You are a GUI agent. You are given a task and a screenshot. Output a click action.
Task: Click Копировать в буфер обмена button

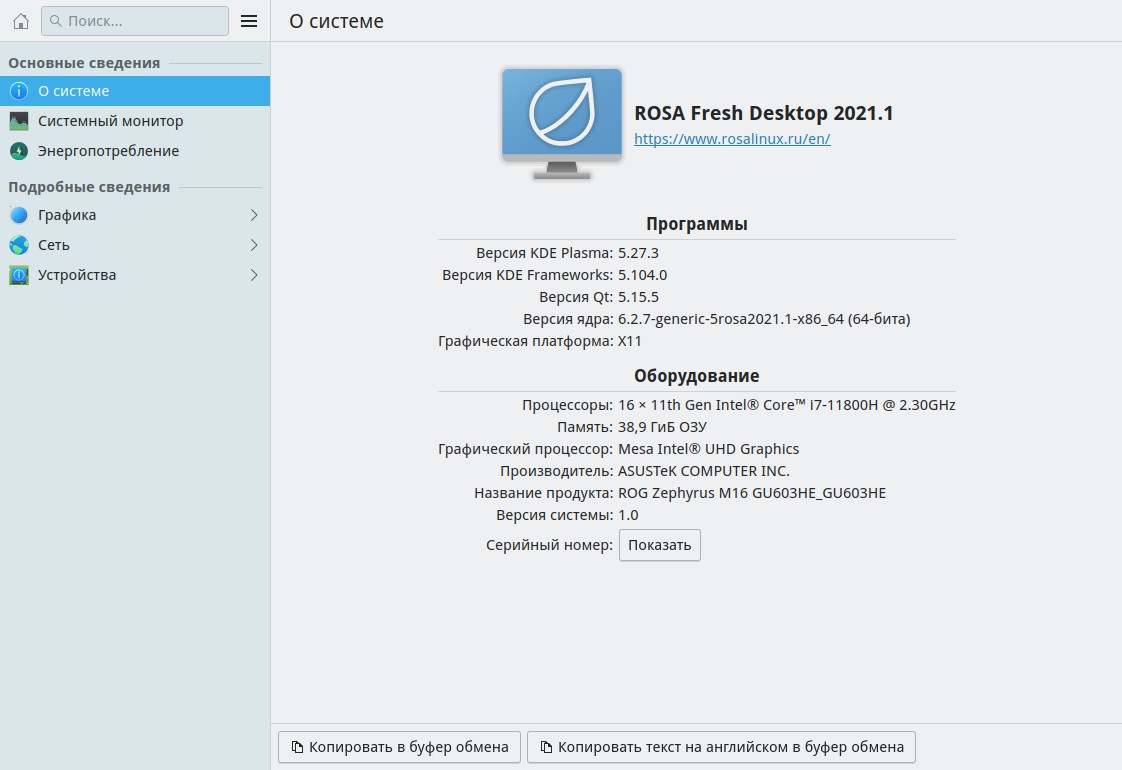(399, 747)
